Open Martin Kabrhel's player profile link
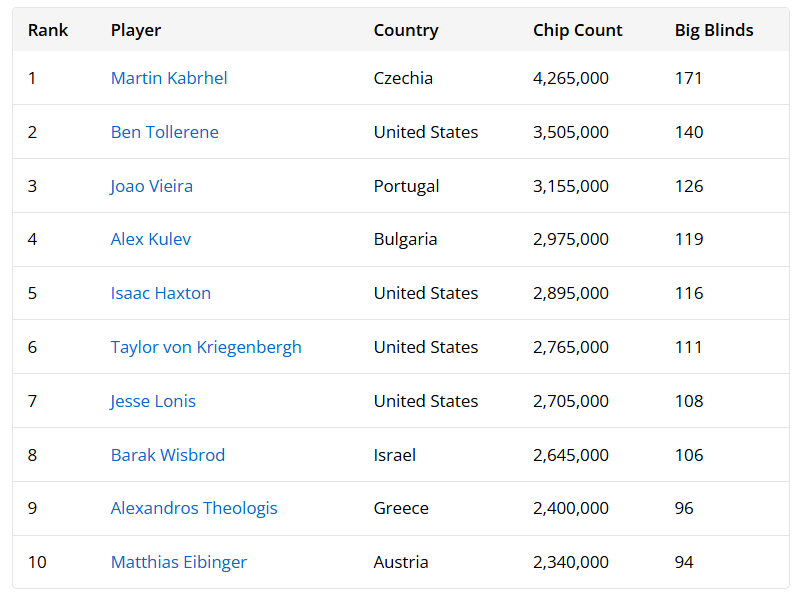The image size is (800, 594). [x=169, y=78]
